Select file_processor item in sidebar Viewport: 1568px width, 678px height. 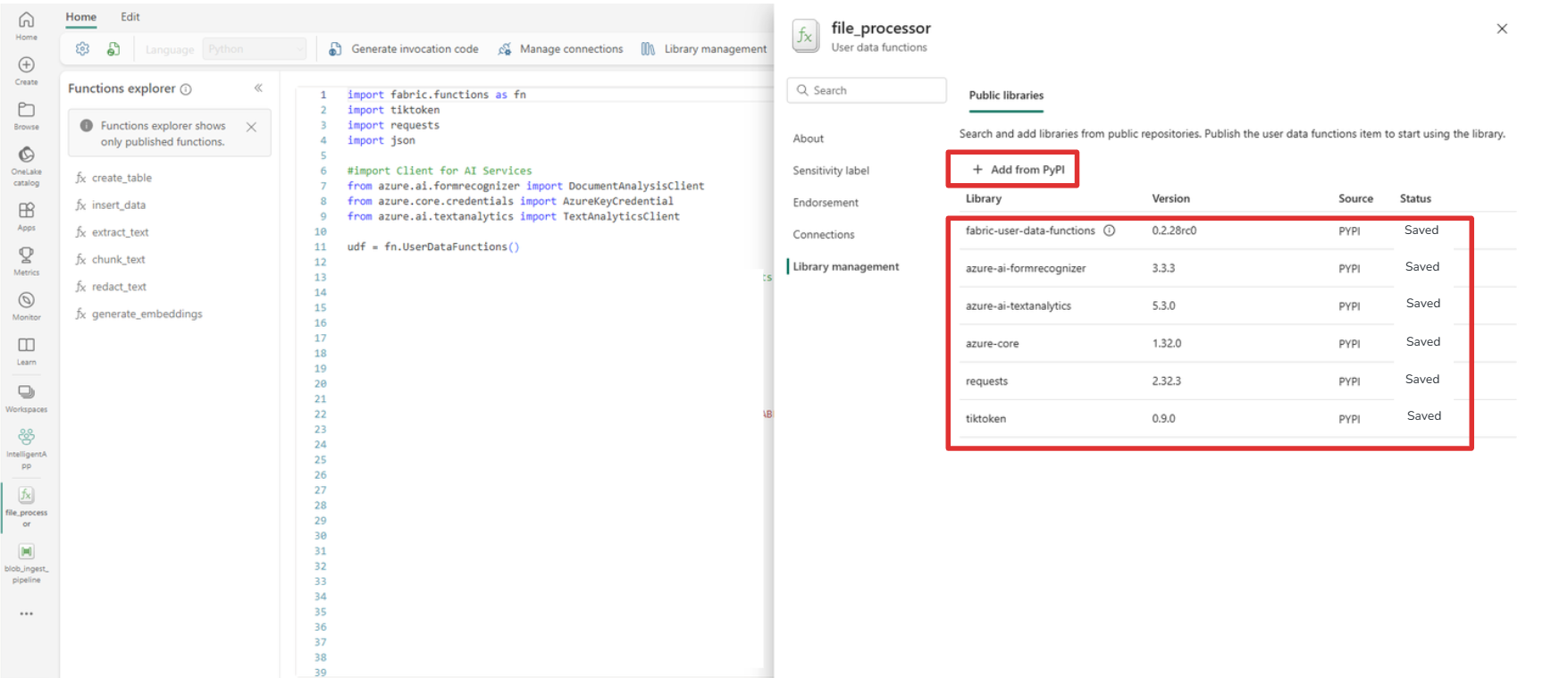coord(27,506)
